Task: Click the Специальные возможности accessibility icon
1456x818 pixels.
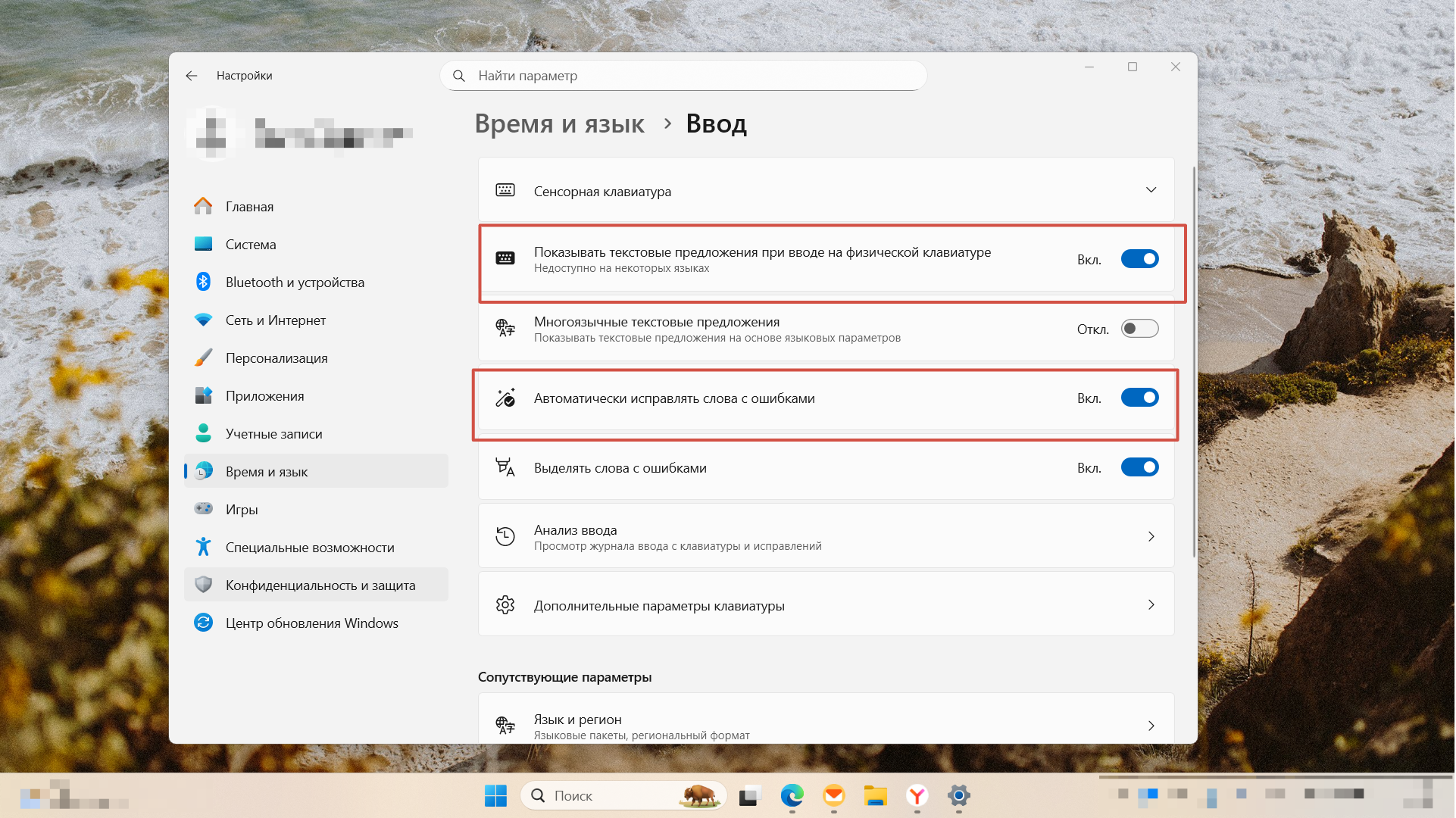Action: click(x=203, y=547)
